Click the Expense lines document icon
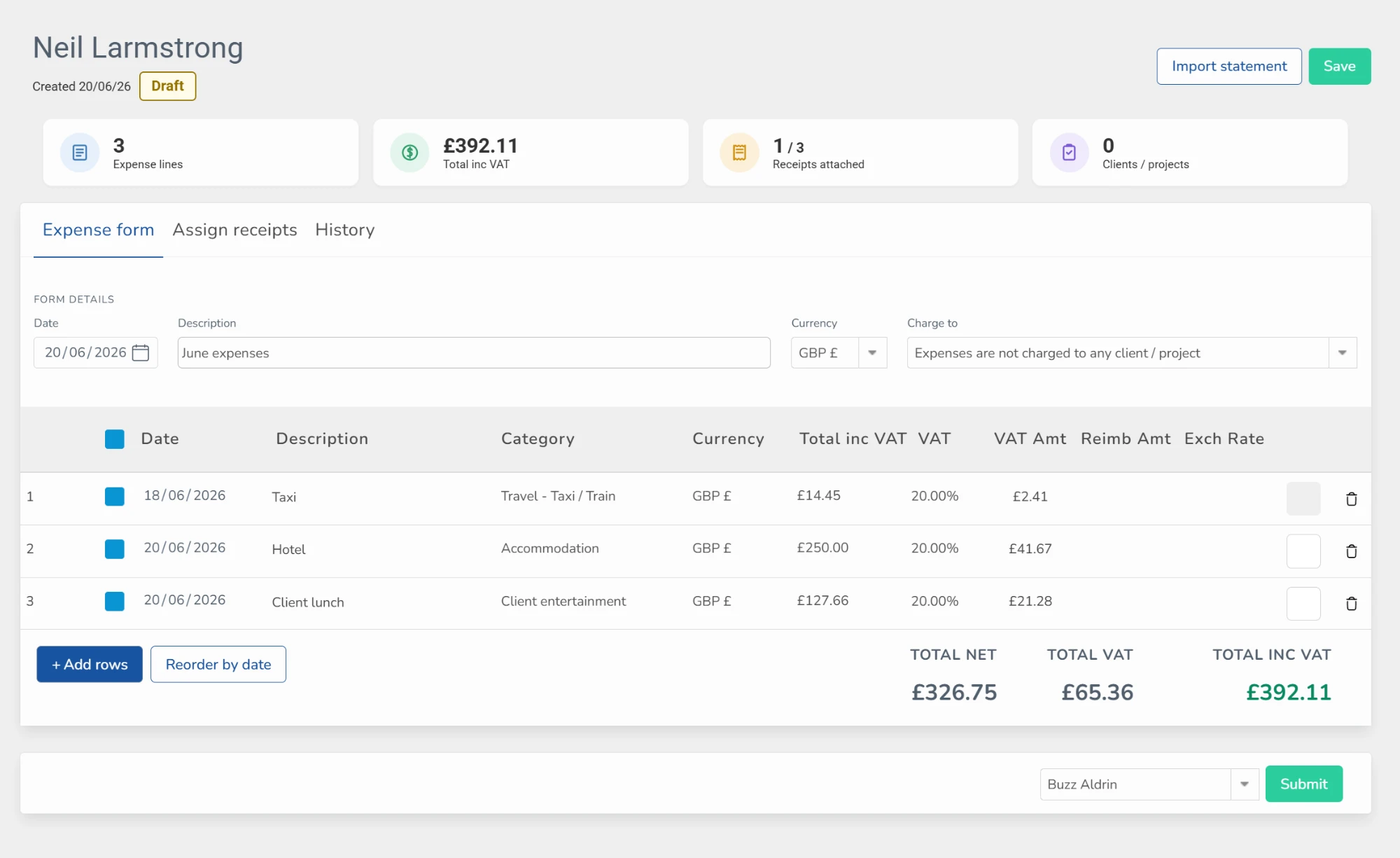The height and width of the screenshot is (858, 1400). pyautogui.click(x=80, y=152)
